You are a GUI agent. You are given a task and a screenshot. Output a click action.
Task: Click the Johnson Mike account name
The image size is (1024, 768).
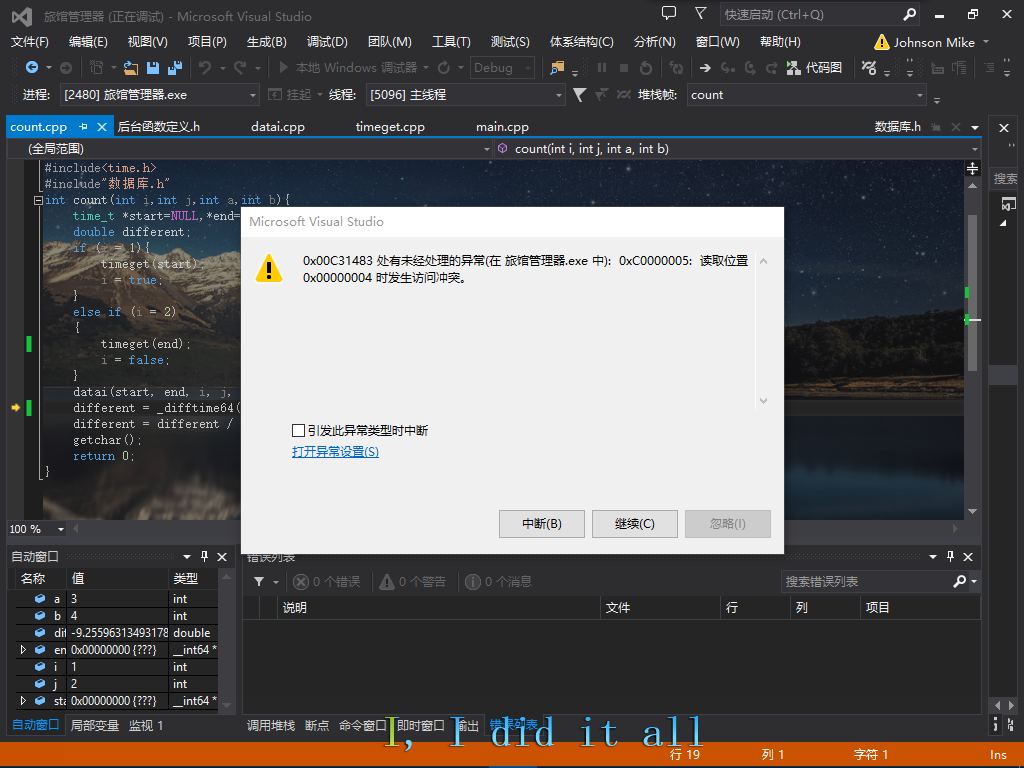pyautogui.click(x=934, y=42)
